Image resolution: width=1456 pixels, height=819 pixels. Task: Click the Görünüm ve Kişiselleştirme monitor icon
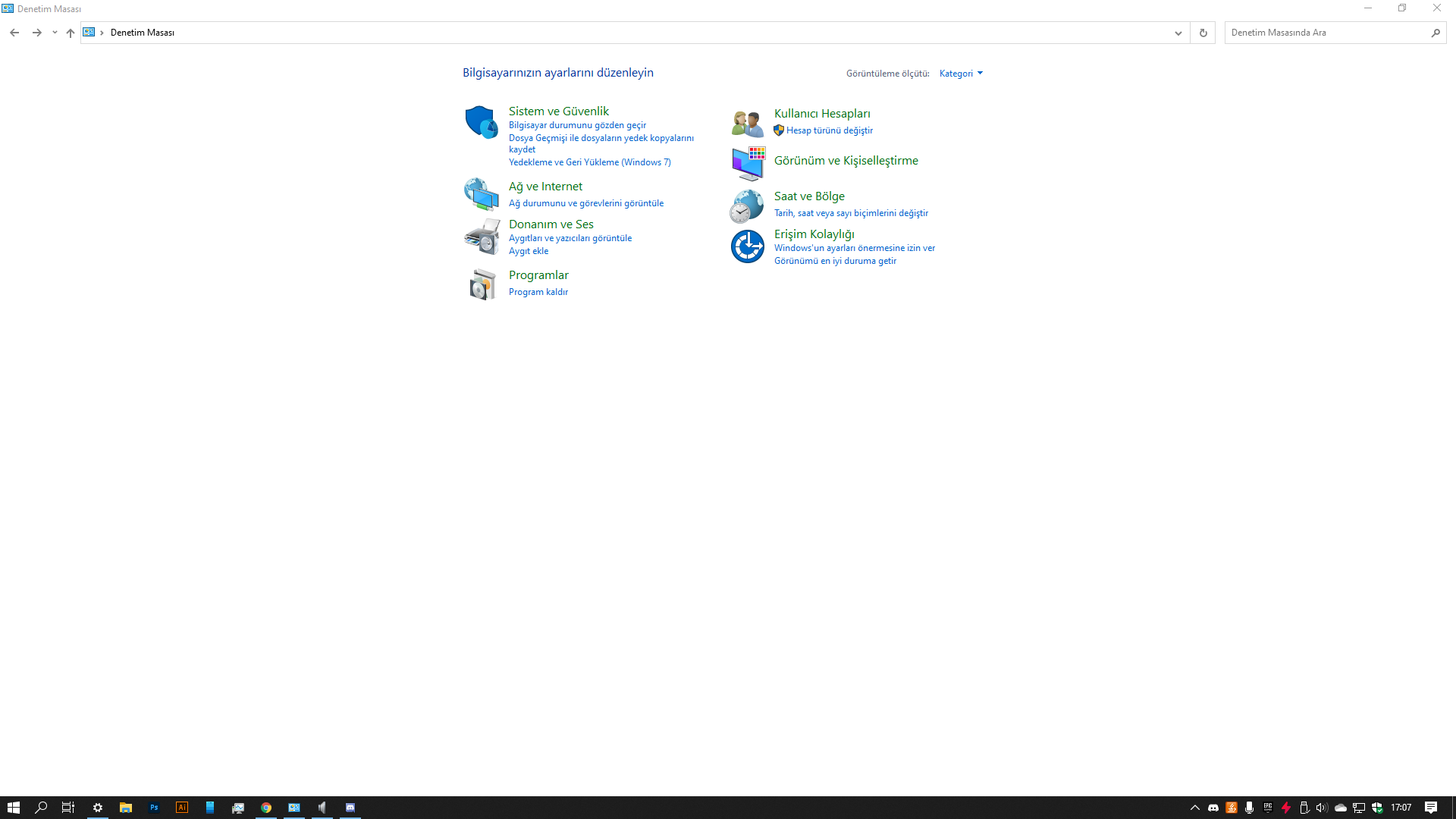coord(748,164)
